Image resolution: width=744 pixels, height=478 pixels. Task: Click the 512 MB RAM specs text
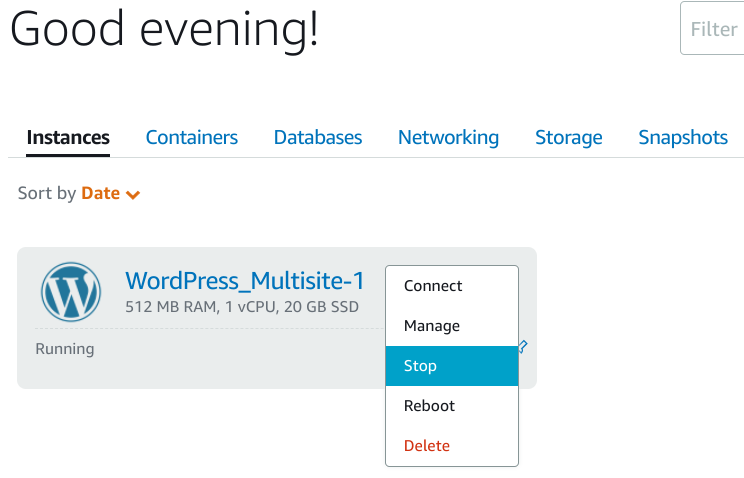click(x=242, y=307)
